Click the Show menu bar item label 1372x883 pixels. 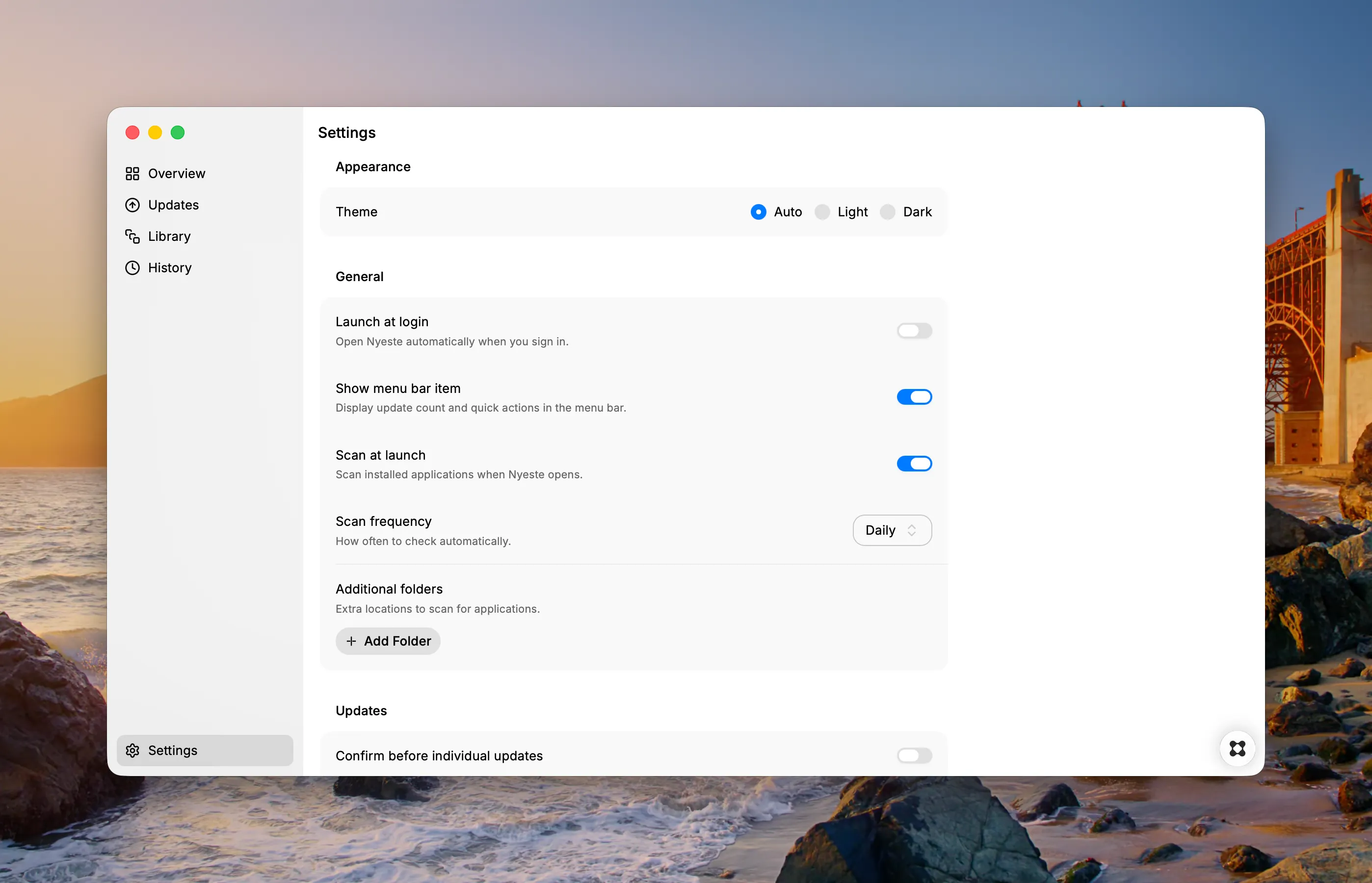pos(398,389)
